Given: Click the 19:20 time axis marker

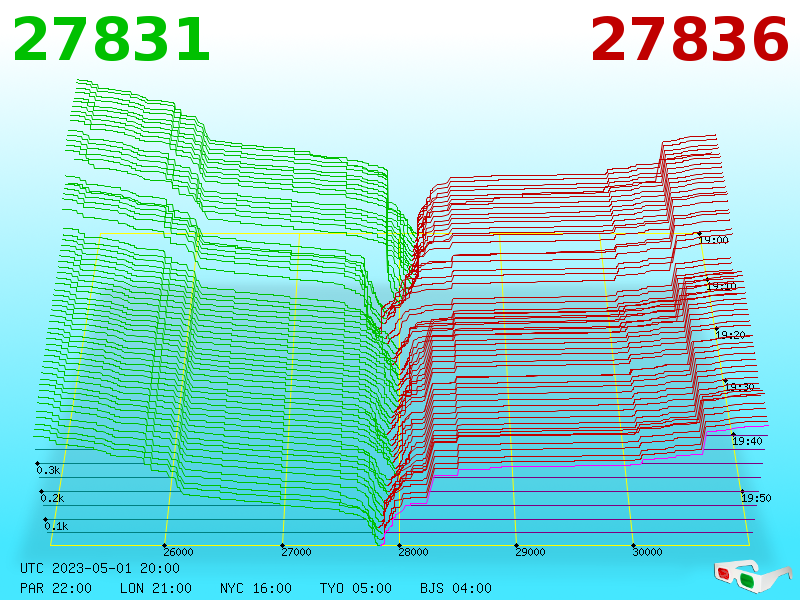Looking at the screenshot, I should click(x=730, y=335).
